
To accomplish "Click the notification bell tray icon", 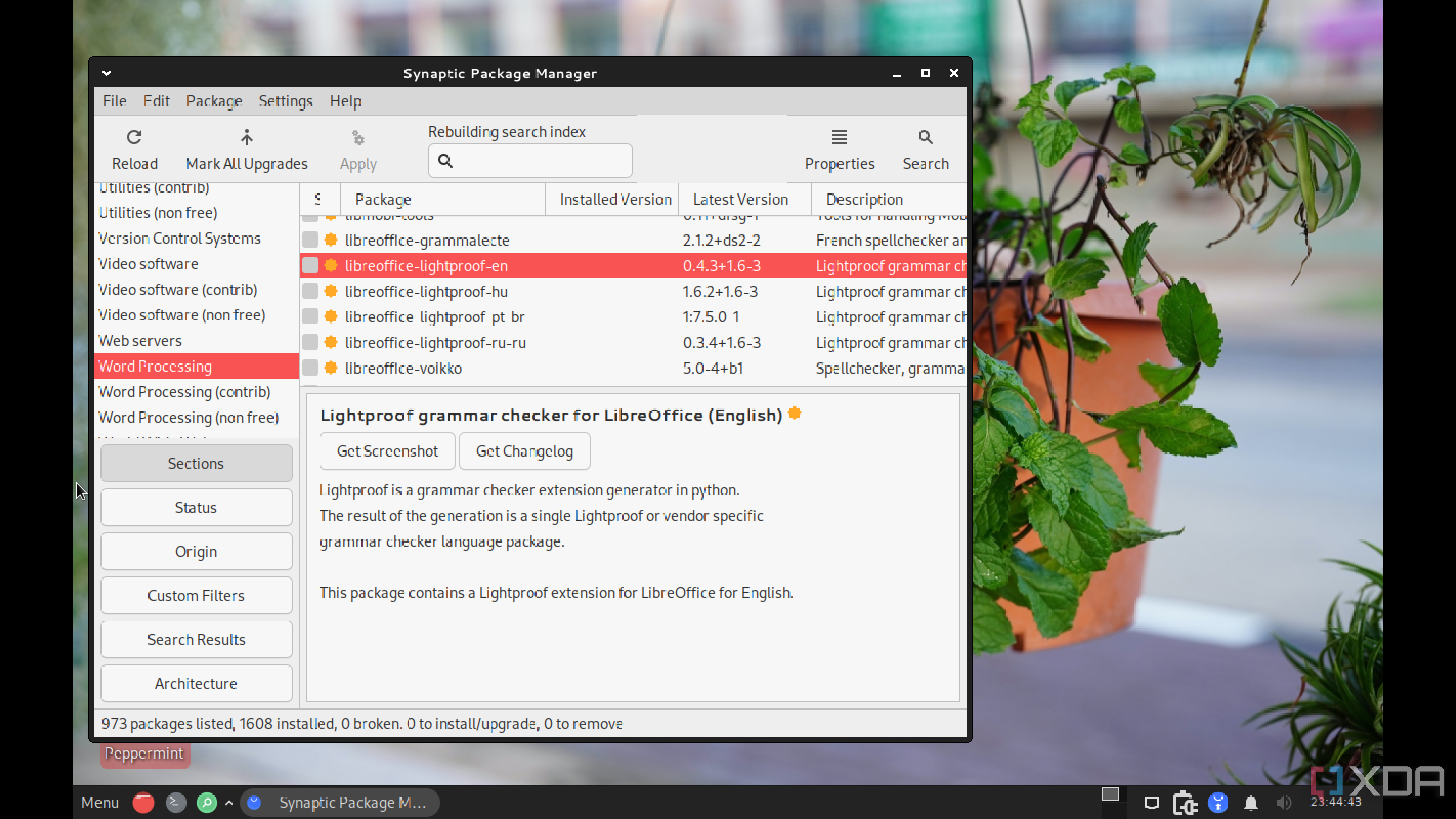I will (1251, 803).
